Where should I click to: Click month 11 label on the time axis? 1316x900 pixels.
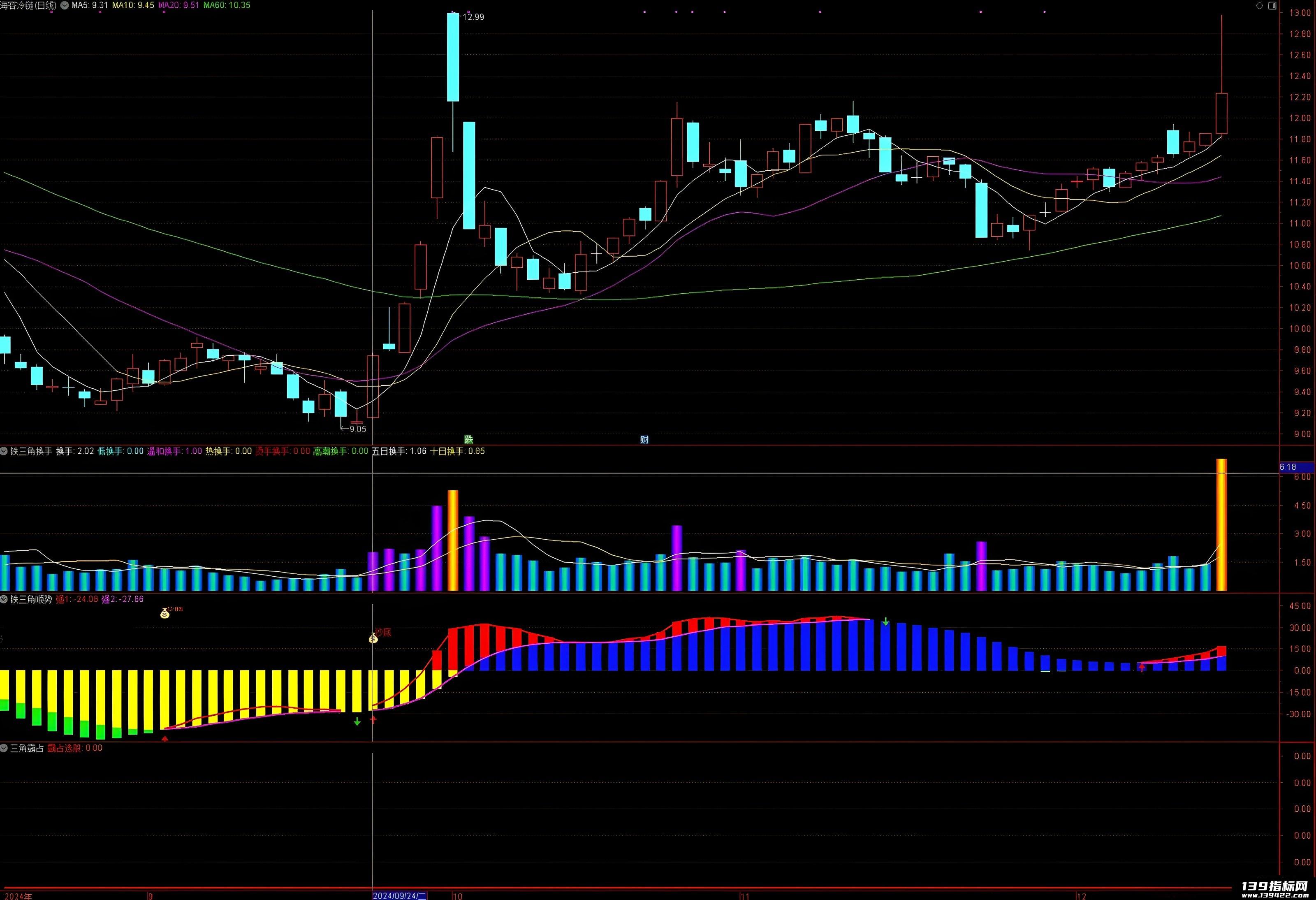click(x=745, y=896)
